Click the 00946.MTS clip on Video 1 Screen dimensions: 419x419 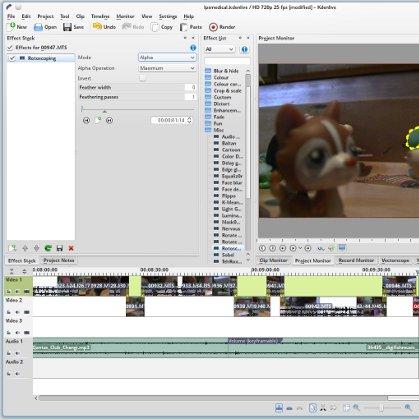pyautogui.click(x=399, y=286)
